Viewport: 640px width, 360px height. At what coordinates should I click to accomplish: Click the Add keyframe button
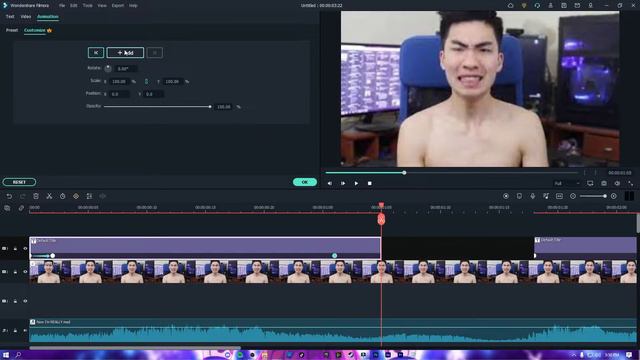(125, 53)
